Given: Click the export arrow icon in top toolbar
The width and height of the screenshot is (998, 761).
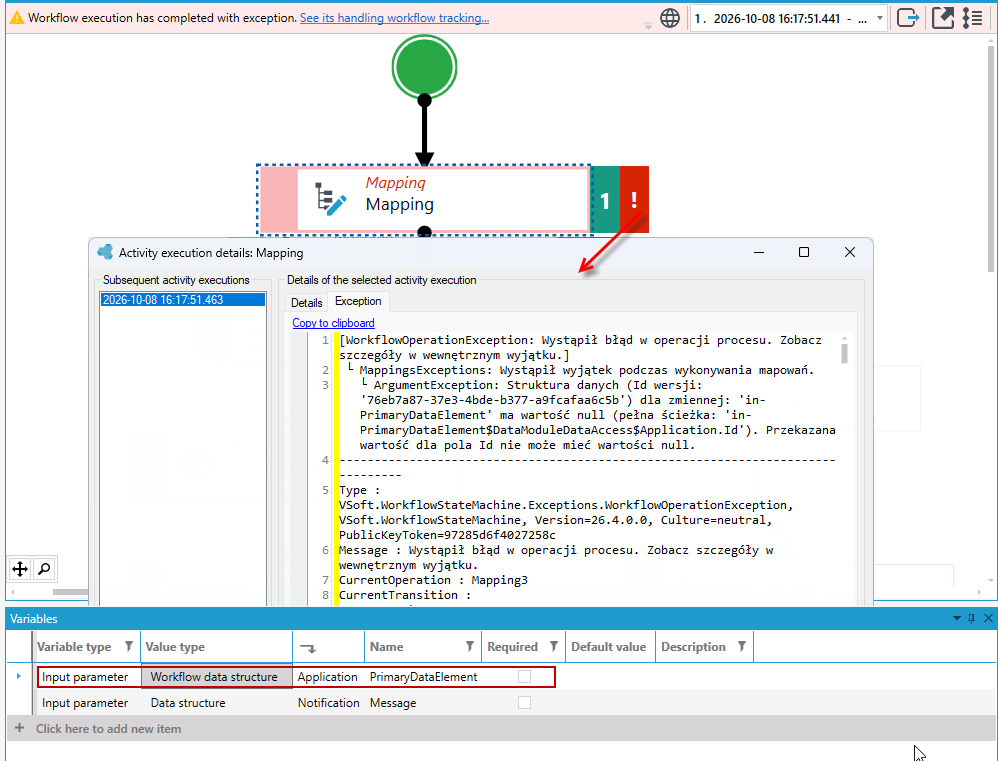Looking at the screenshot, I should tap(908, 18).
